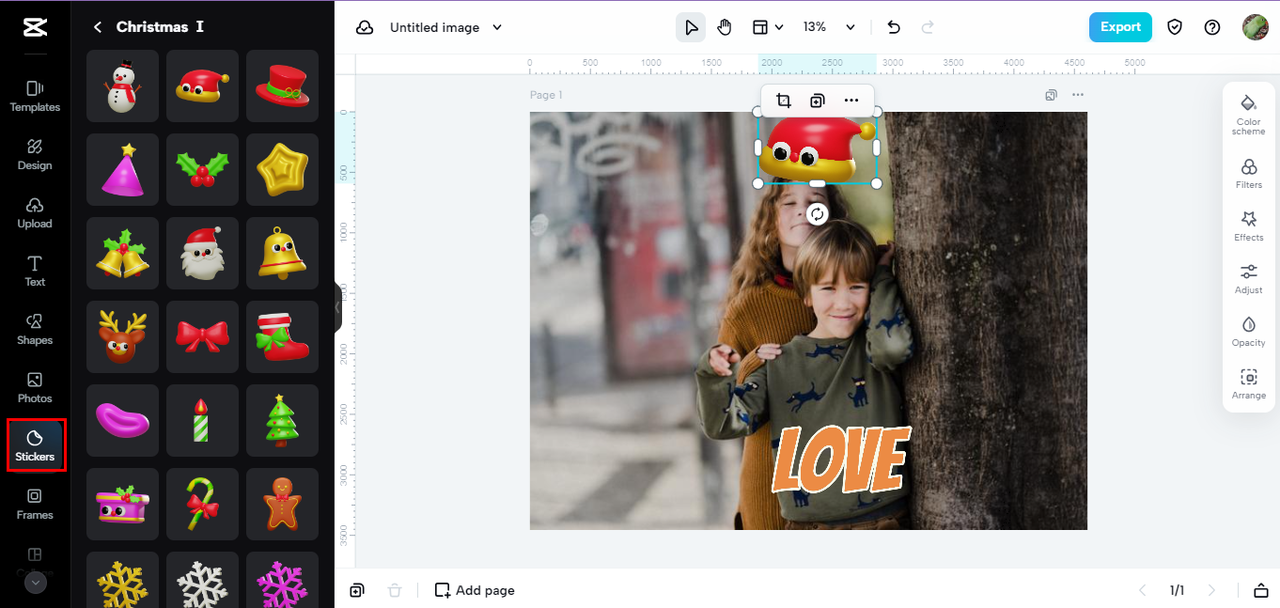Open the Design sidebar panel
Viewport: 1280px width, 608px height.
[35, 155]
